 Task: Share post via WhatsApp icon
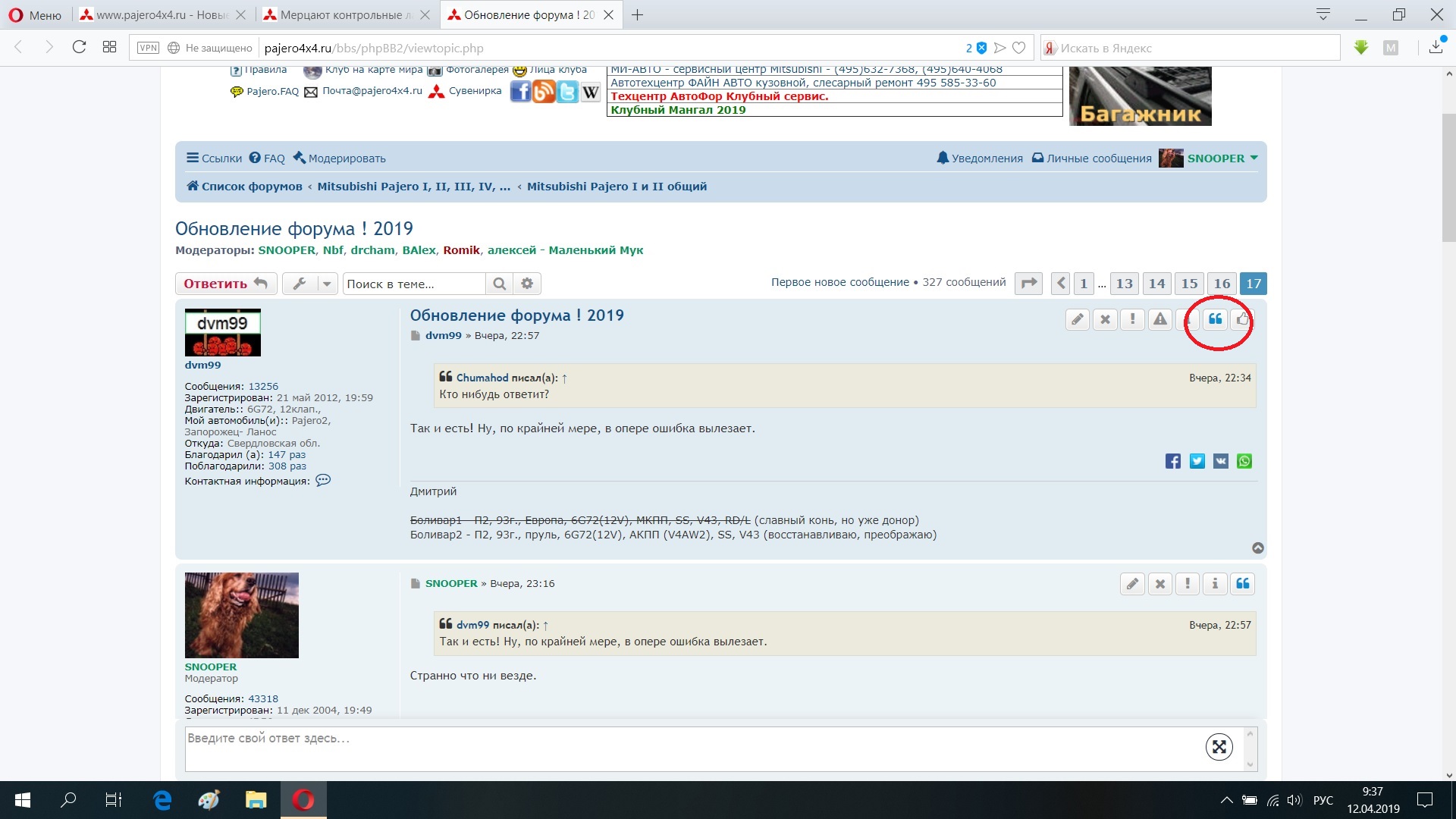tap(1244, 461)
